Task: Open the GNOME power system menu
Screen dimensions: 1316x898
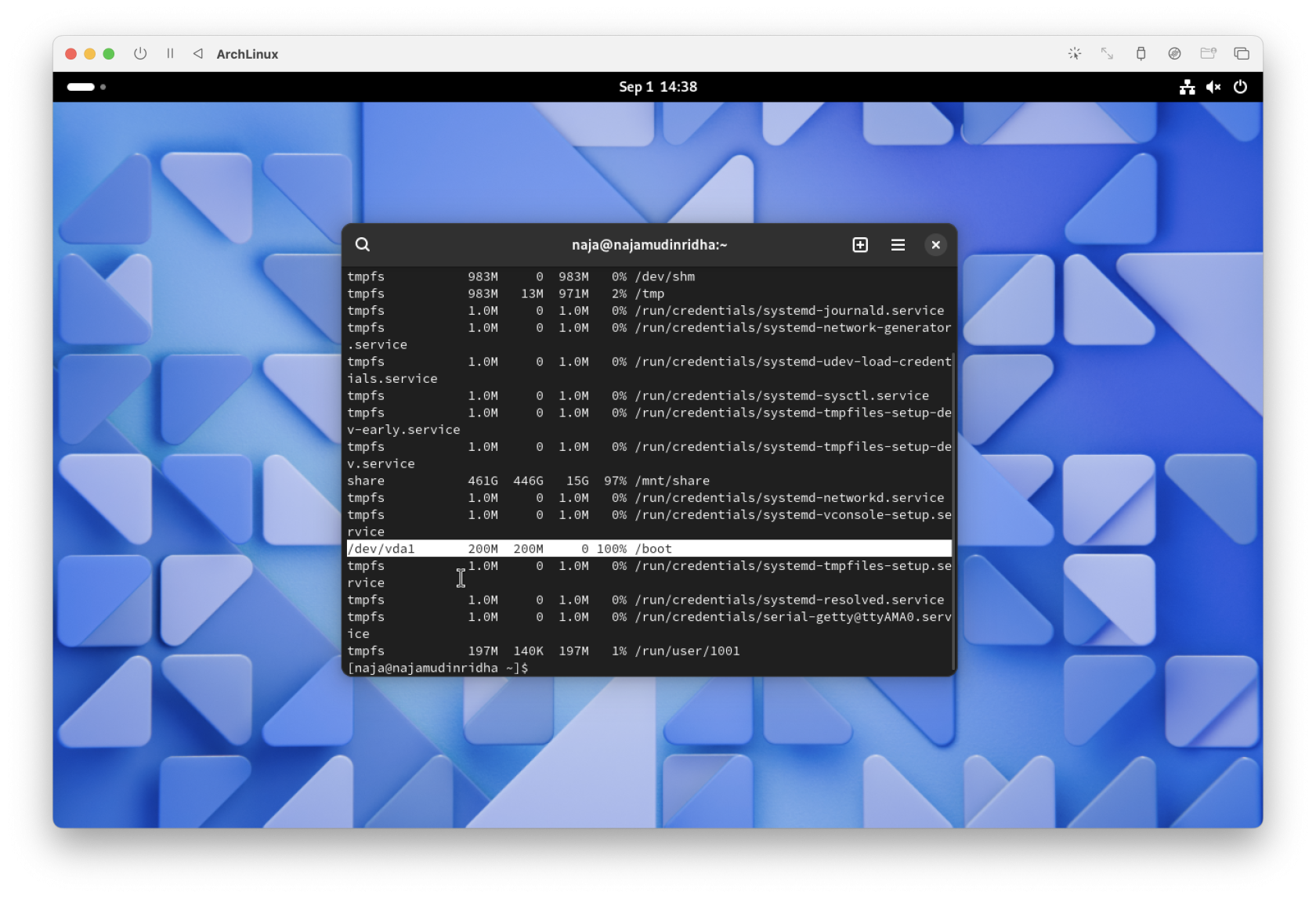Action: click(x=1240, y=87)
